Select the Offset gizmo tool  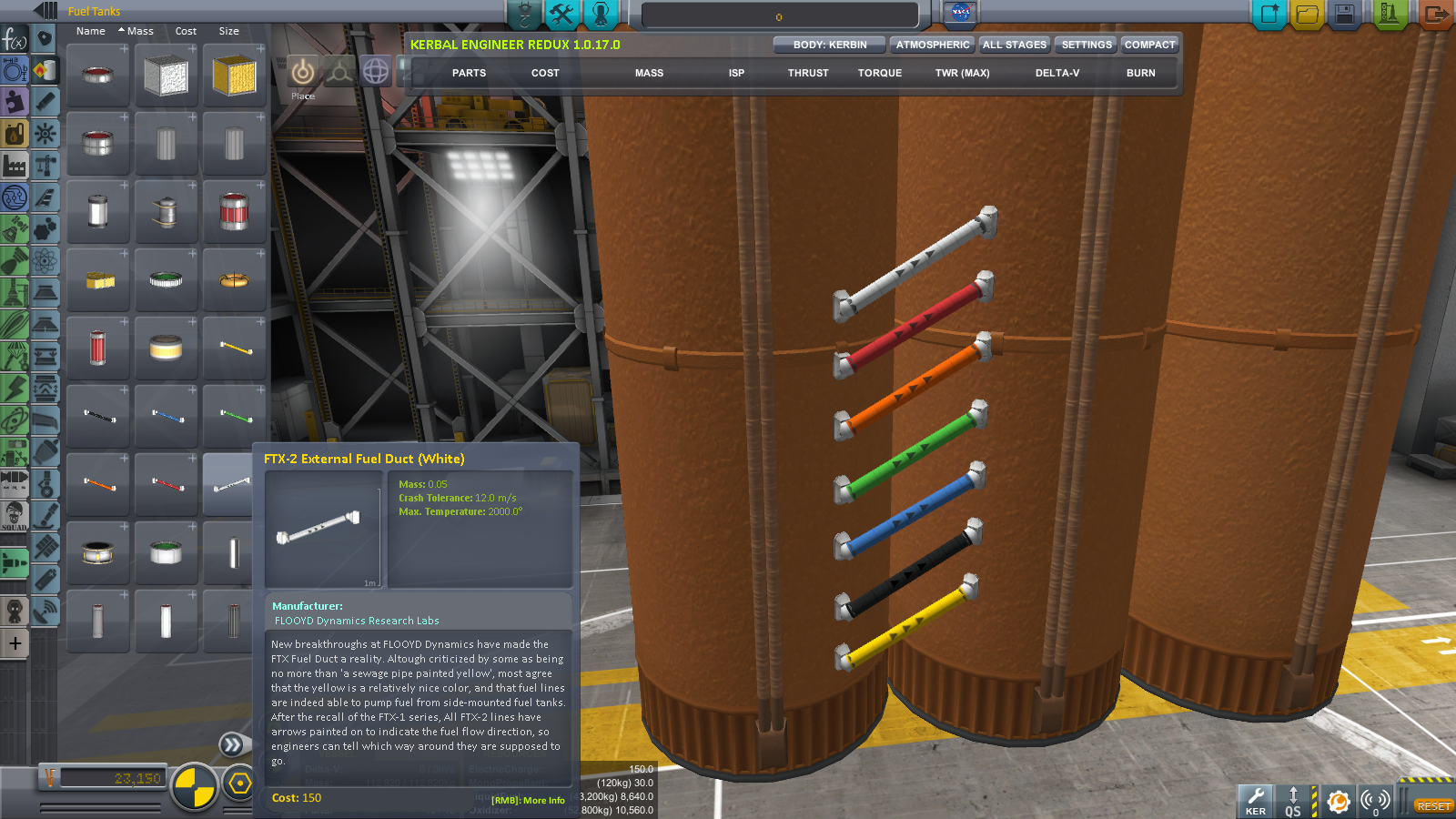339,71
